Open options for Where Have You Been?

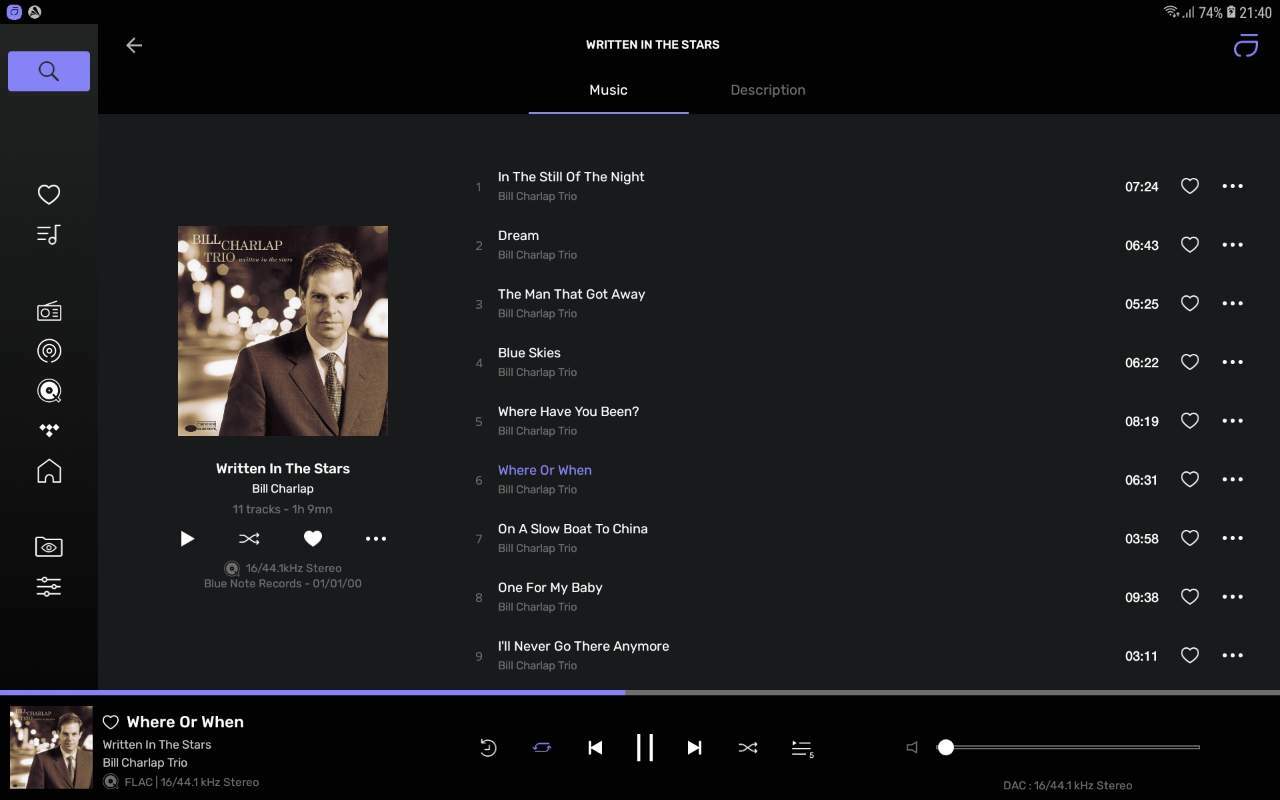pos(1233,421)
